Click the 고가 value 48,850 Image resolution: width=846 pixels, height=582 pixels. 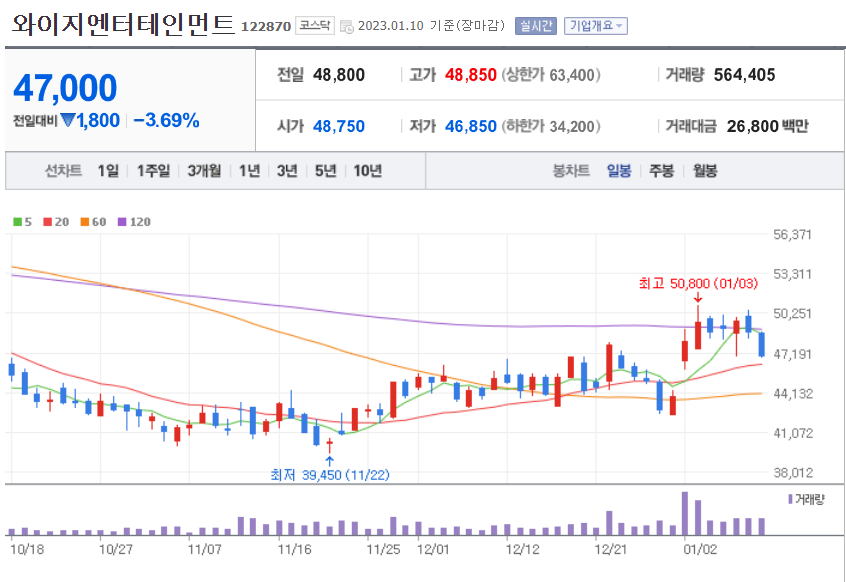(x=470, y=74)
